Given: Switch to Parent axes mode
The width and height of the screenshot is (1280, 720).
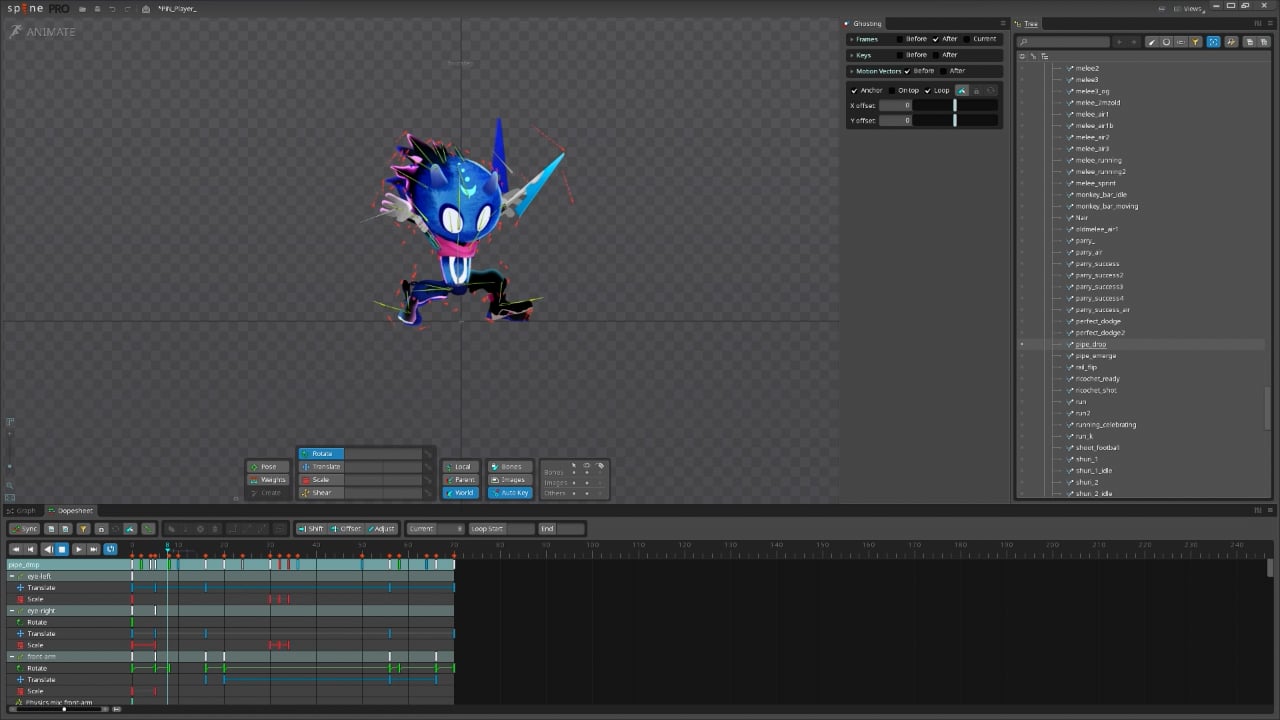Looking at the screenshot, I should click(x=461, y=480).
